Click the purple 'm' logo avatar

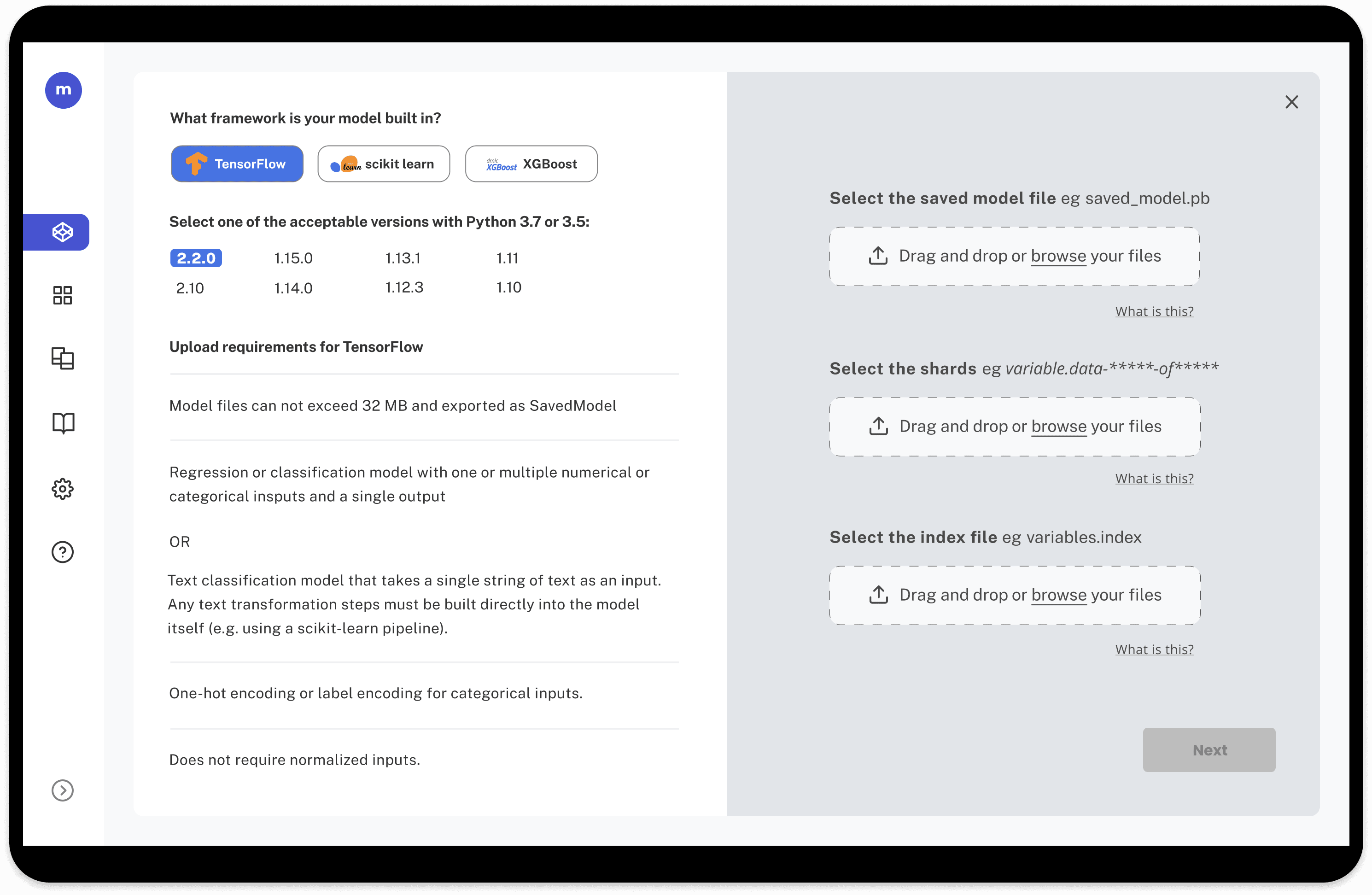pos(64,90)
